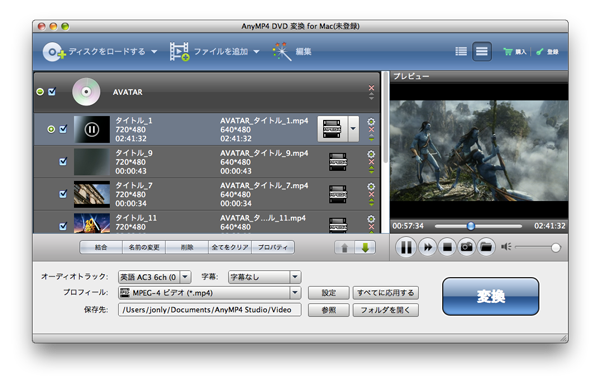Click the Properties (プロパティ) button

[273, 247]
